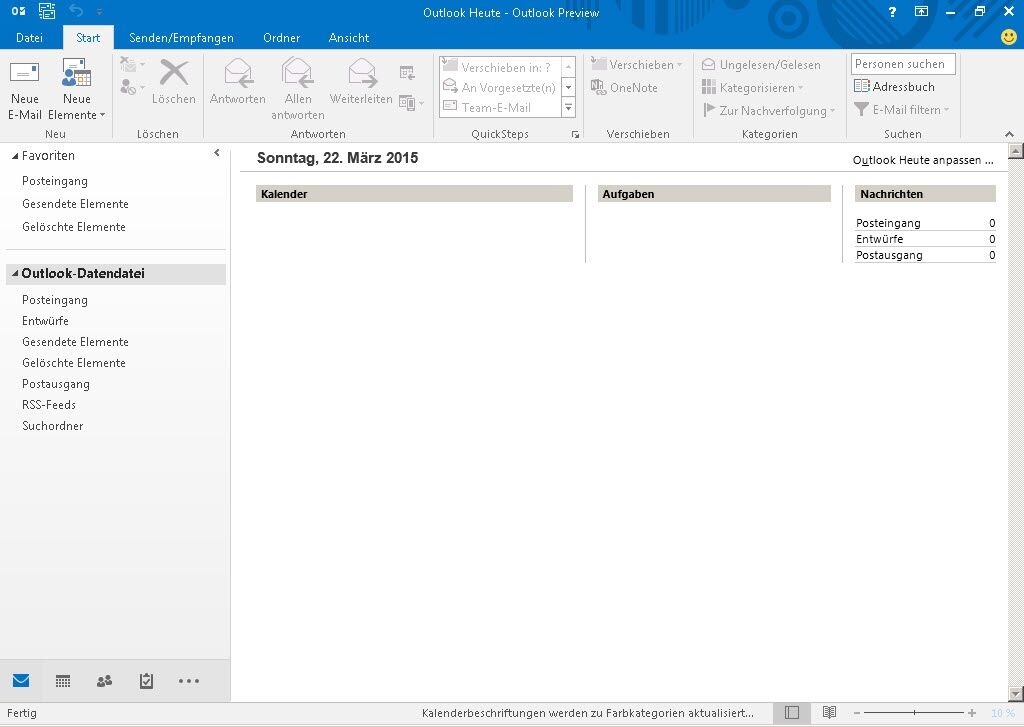Open the Datei tab
Image resolution: width=1024 pixels, height=727 pixels.
(29, 38)
